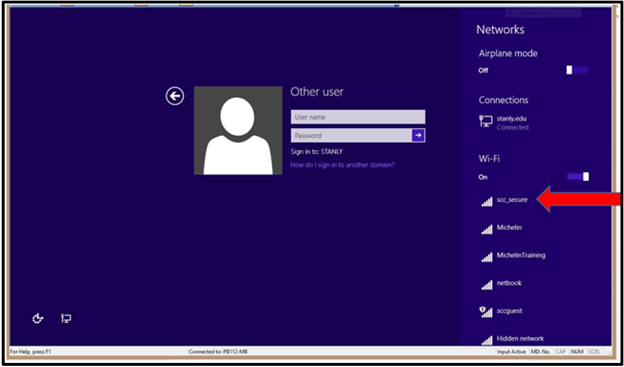The height and width of the screenshot is (367, 624).
Task: Click the back arrow beside the user picture
Action: (x=175, y=96)
